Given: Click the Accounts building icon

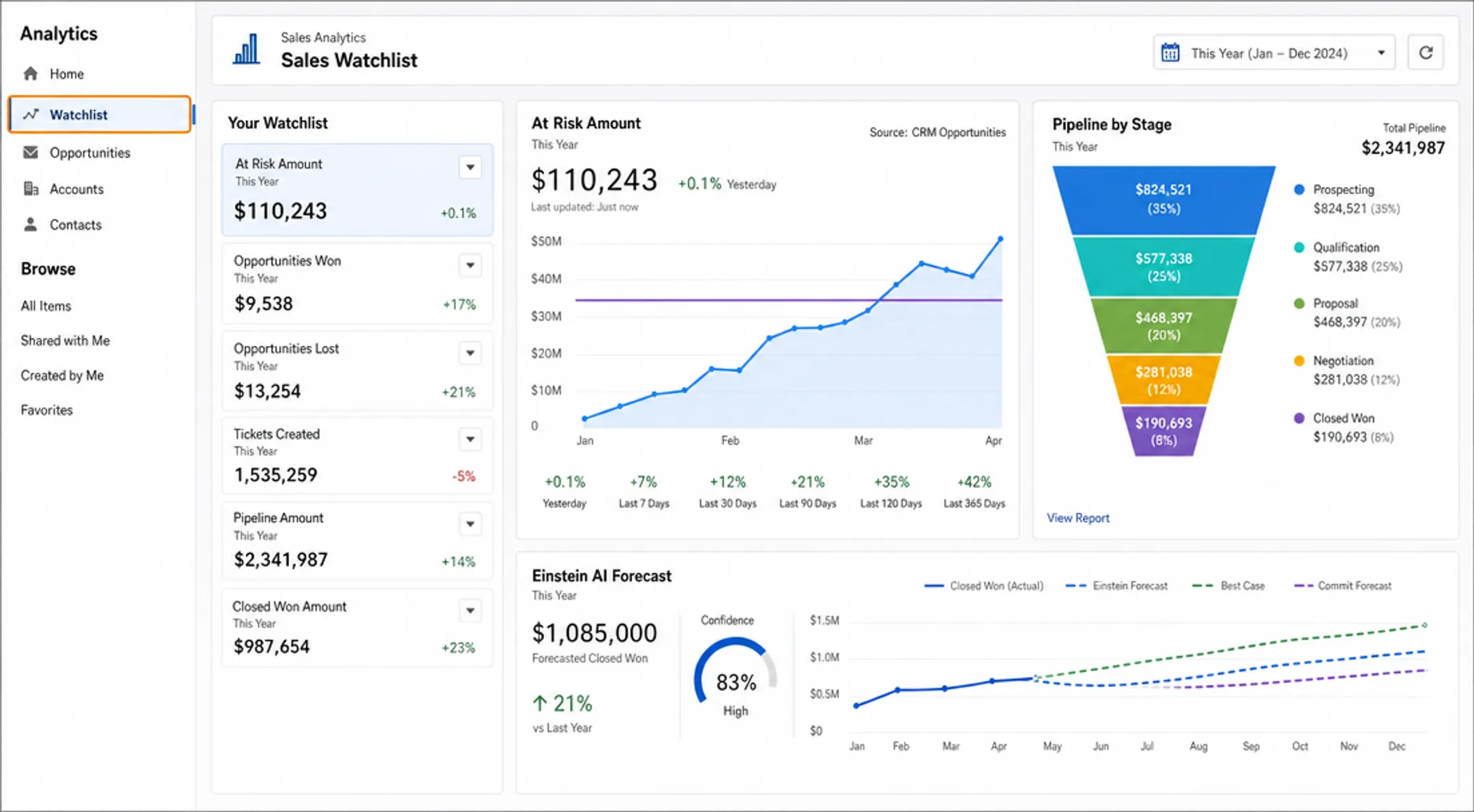Looking at the screenshot, I should point(31,188).
